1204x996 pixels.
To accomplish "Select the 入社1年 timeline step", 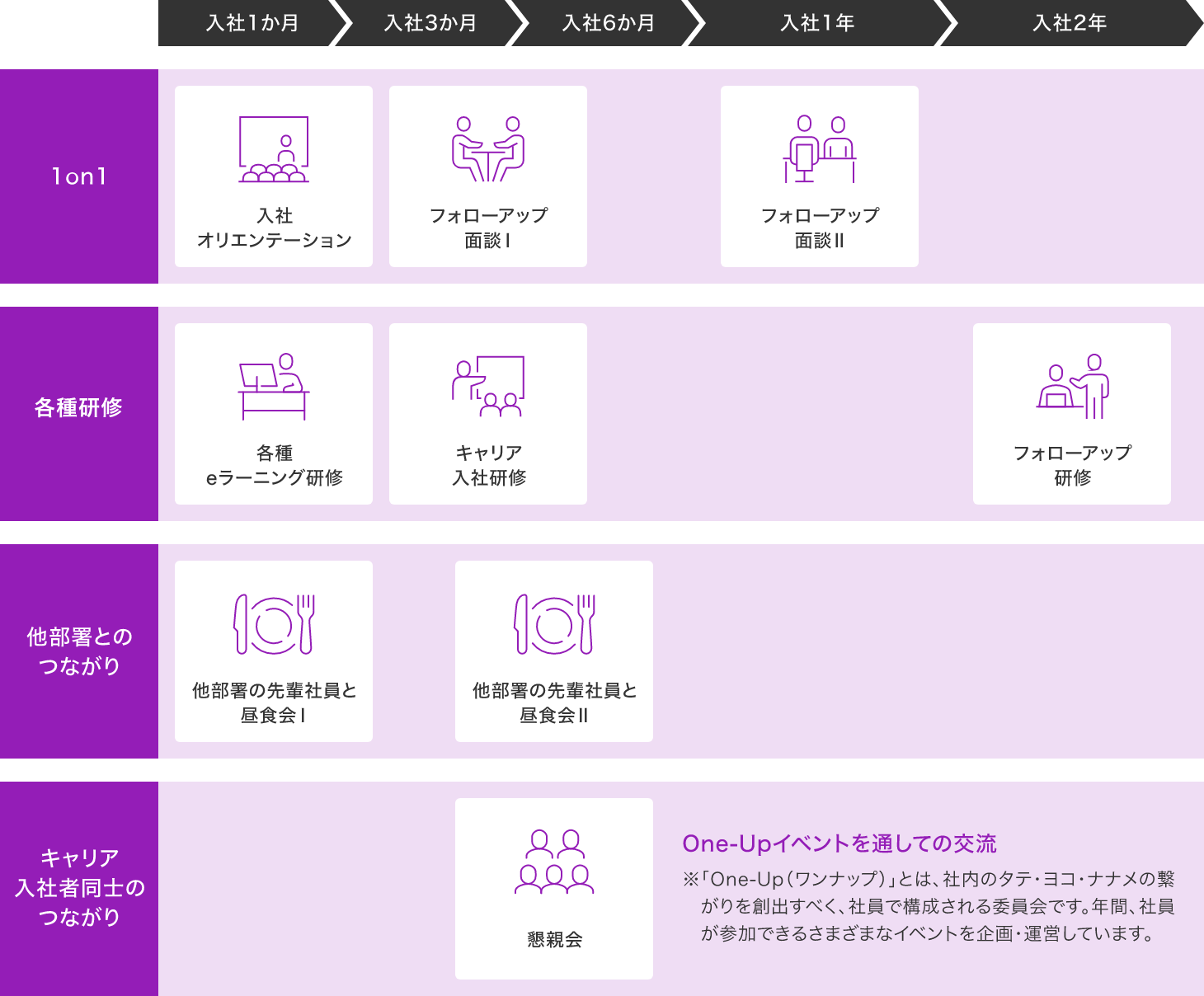I will click(x=818, y=23).
